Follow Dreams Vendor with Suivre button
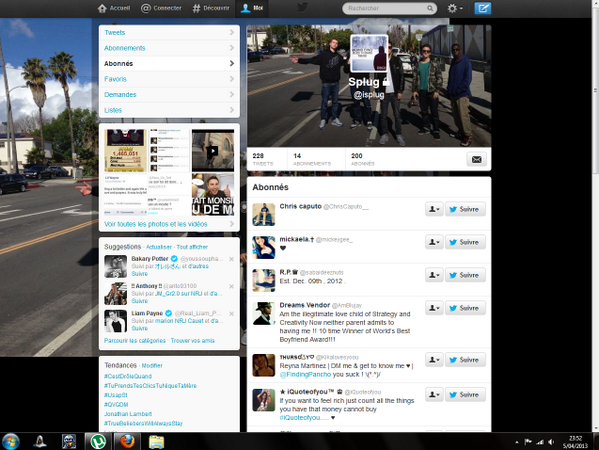Image resolution: width=599 pixels, height=450 pixels. tap(465, 308)
